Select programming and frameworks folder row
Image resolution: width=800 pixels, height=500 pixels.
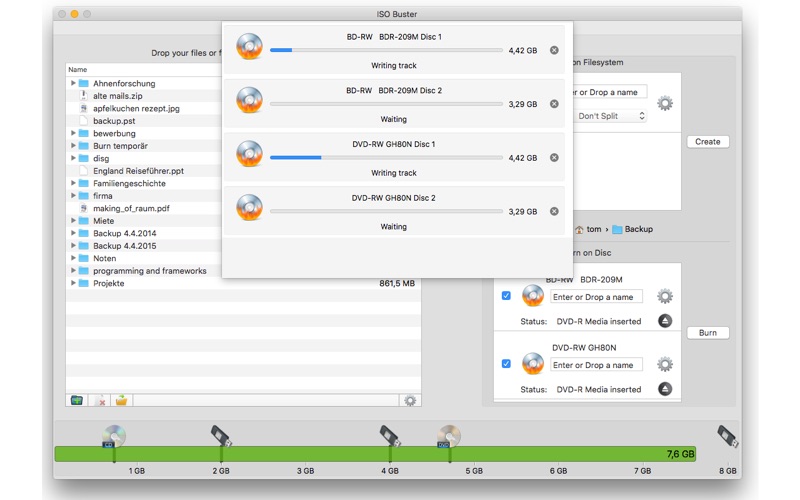[x=144, y=270]
